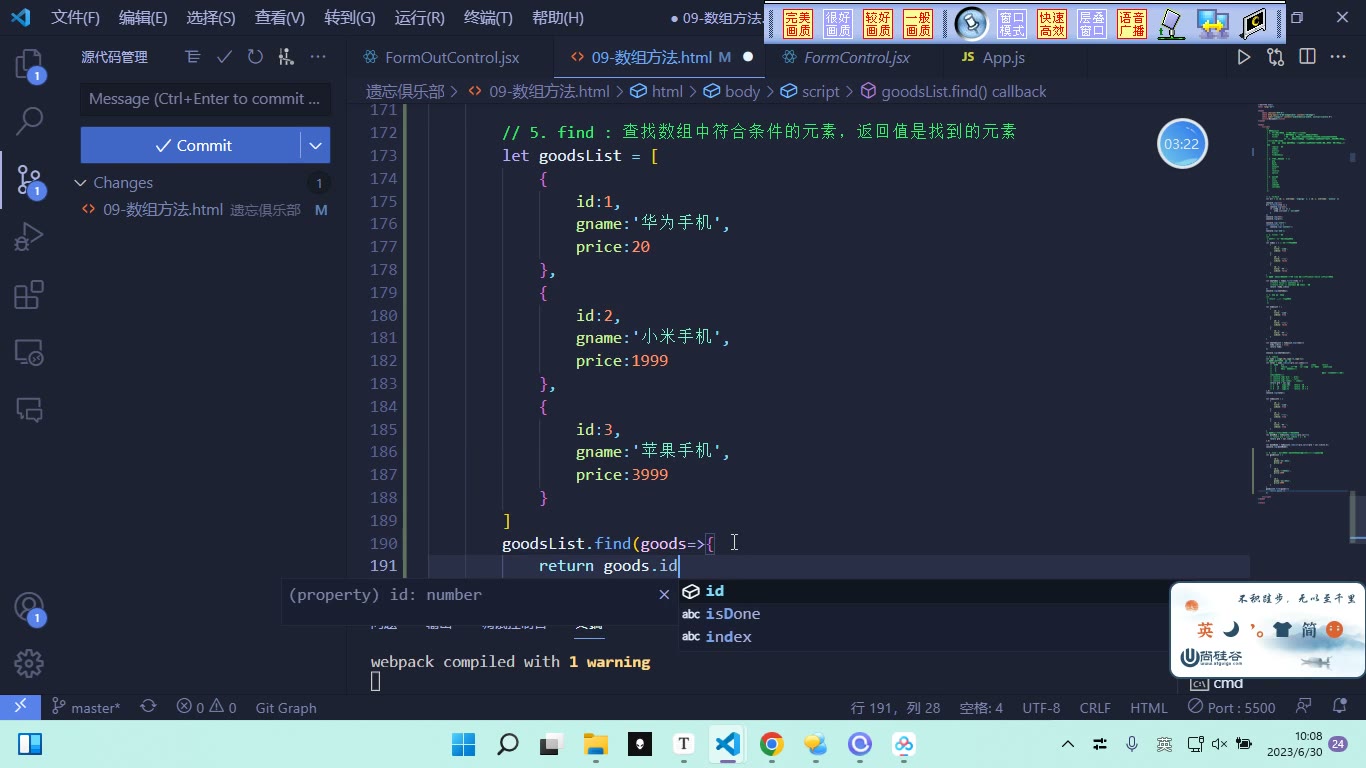Open Git Graph icon in Source Control header
The image size is (1366, 768).
pyautogui.click(x=286, y=57)
